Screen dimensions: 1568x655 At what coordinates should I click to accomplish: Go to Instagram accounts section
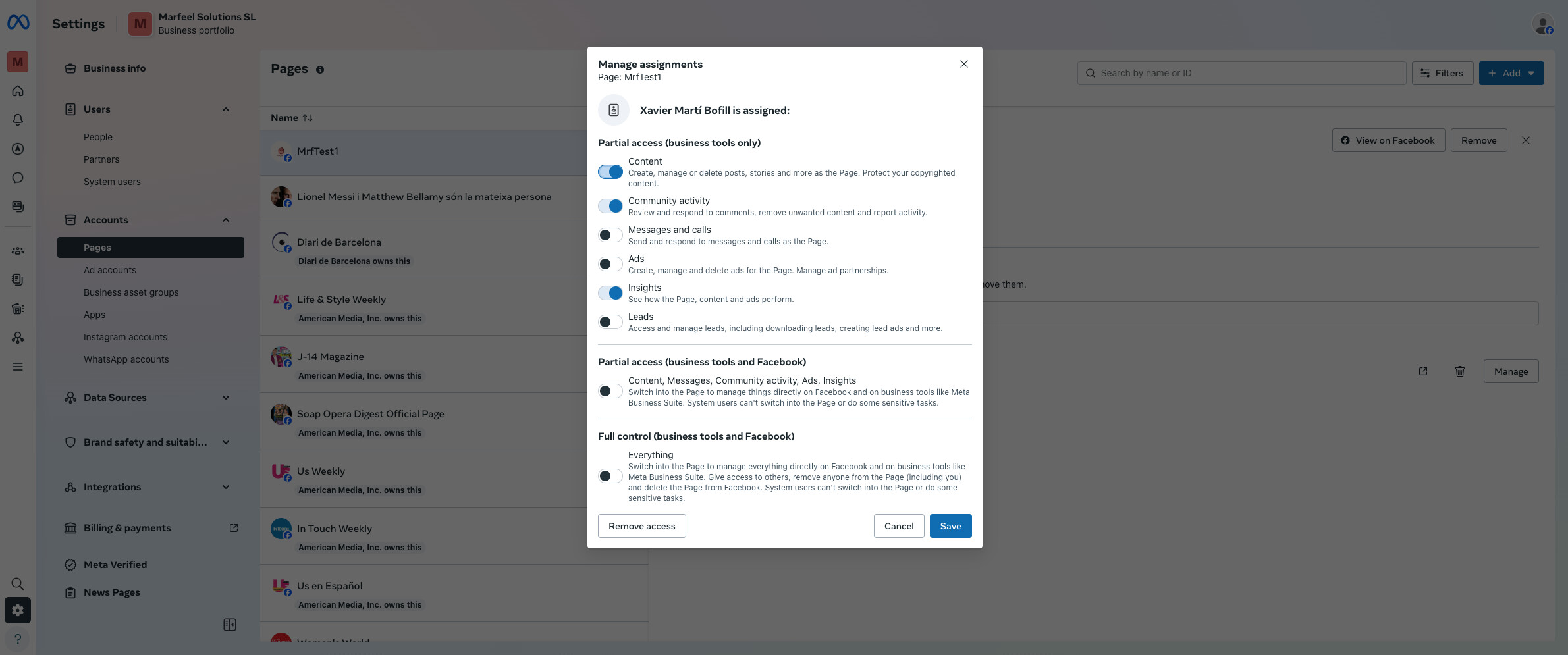coord(125,337)
